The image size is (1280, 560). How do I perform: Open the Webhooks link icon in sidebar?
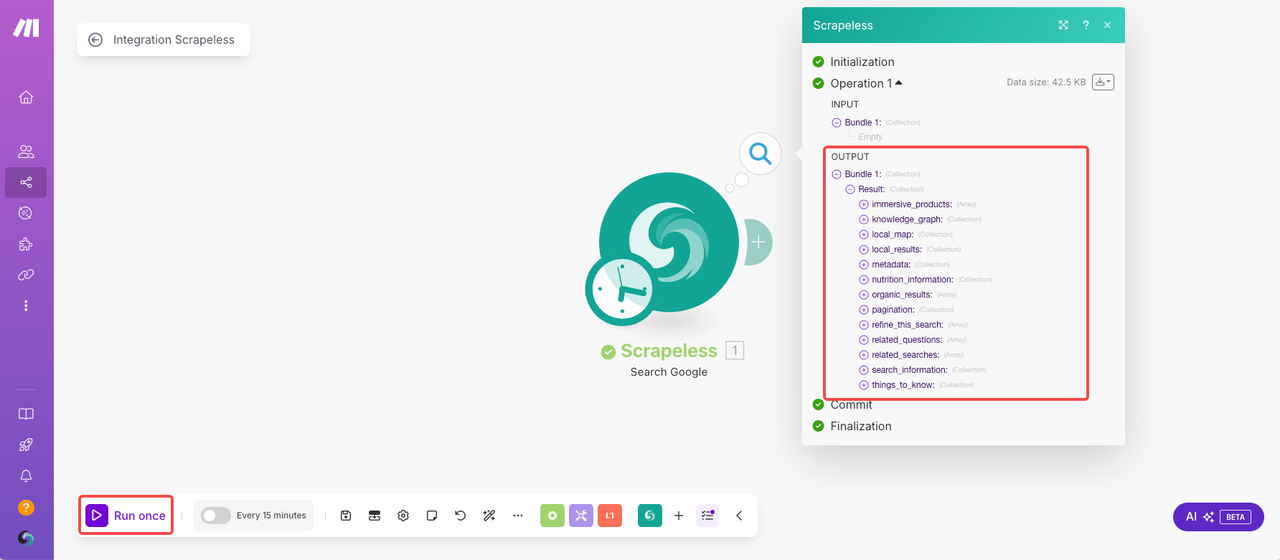pyautogui.click(x=26, y=275)
